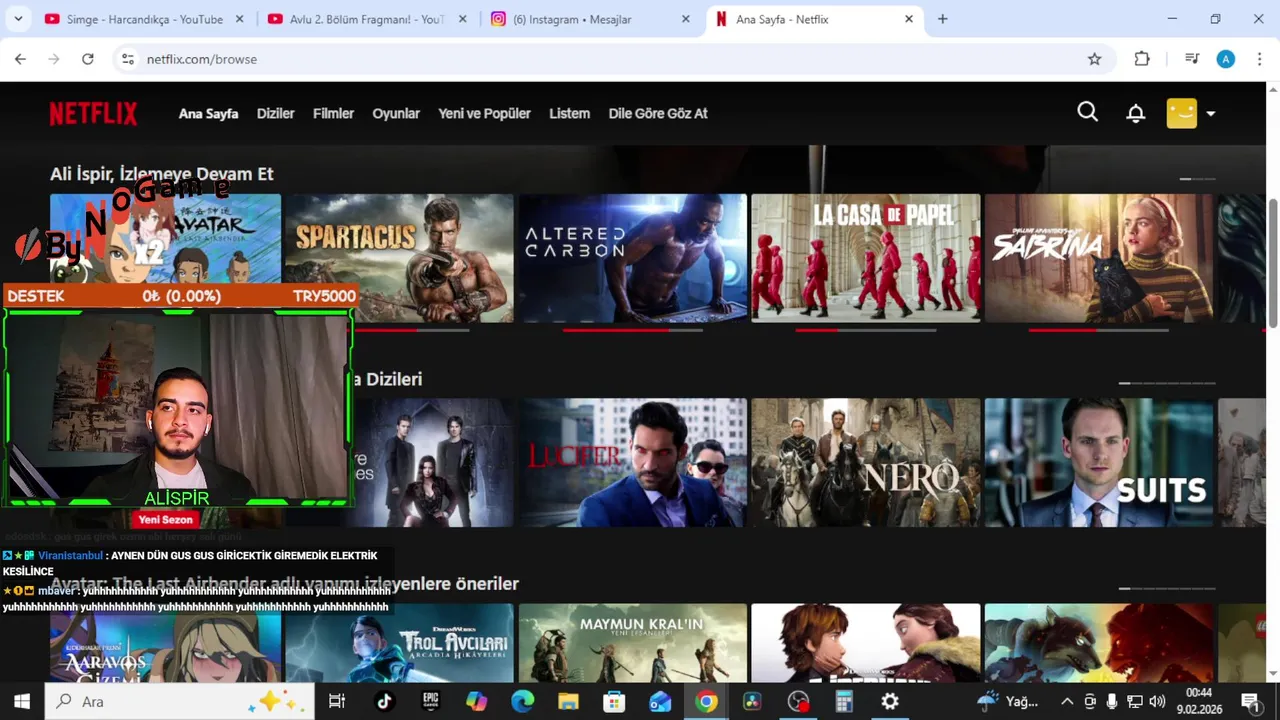The height and width of the screenshot is (720, 1280).
Task: Go back in the browser
Action: 20,59
